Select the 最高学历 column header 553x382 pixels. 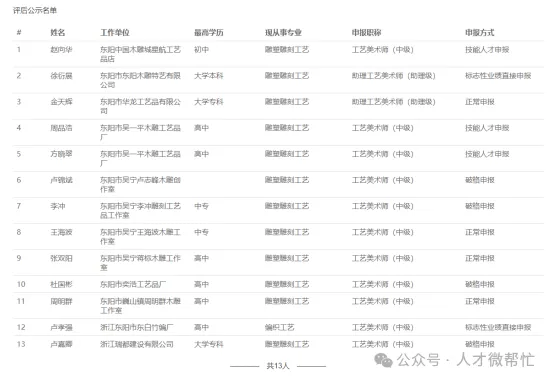(209, 33)
